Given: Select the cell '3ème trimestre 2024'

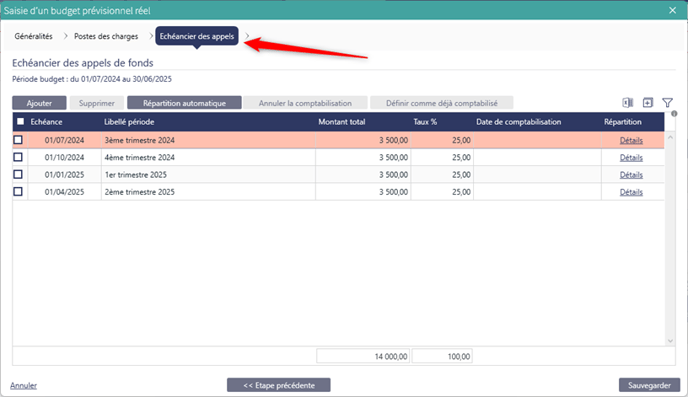Looking at the screenshot, I should (208, 140).
